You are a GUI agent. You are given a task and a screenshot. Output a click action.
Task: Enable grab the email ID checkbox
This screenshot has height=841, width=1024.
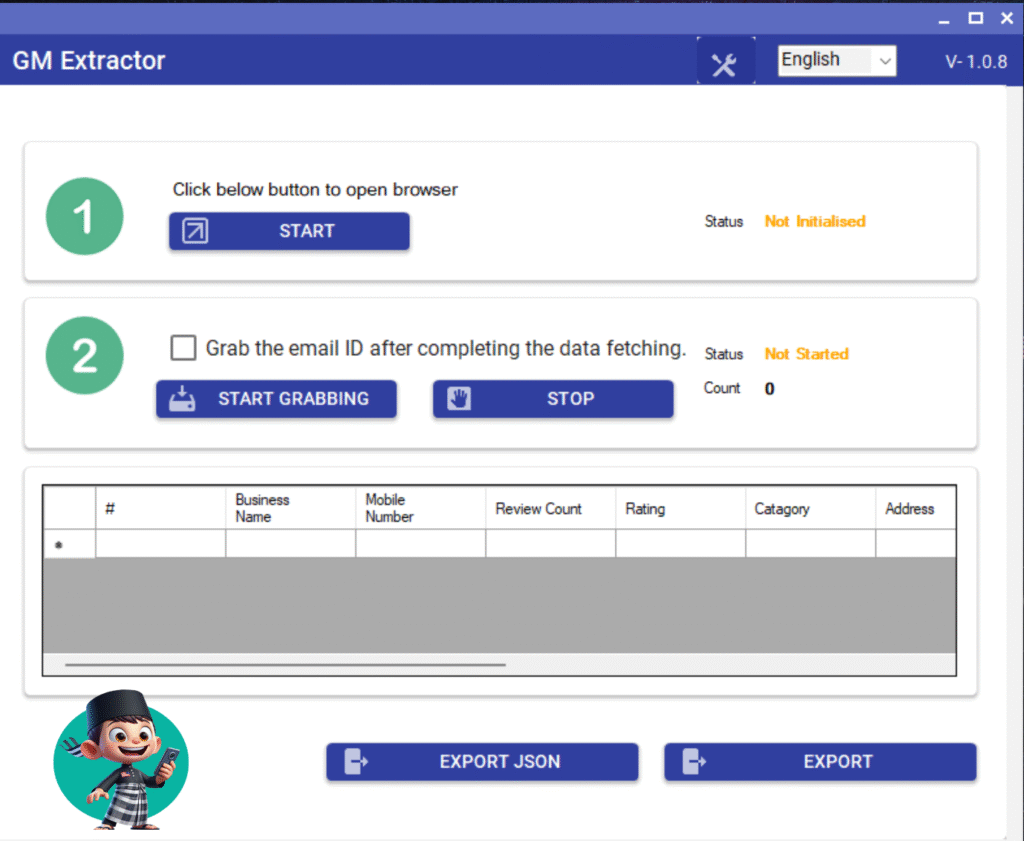coord(183,348)
